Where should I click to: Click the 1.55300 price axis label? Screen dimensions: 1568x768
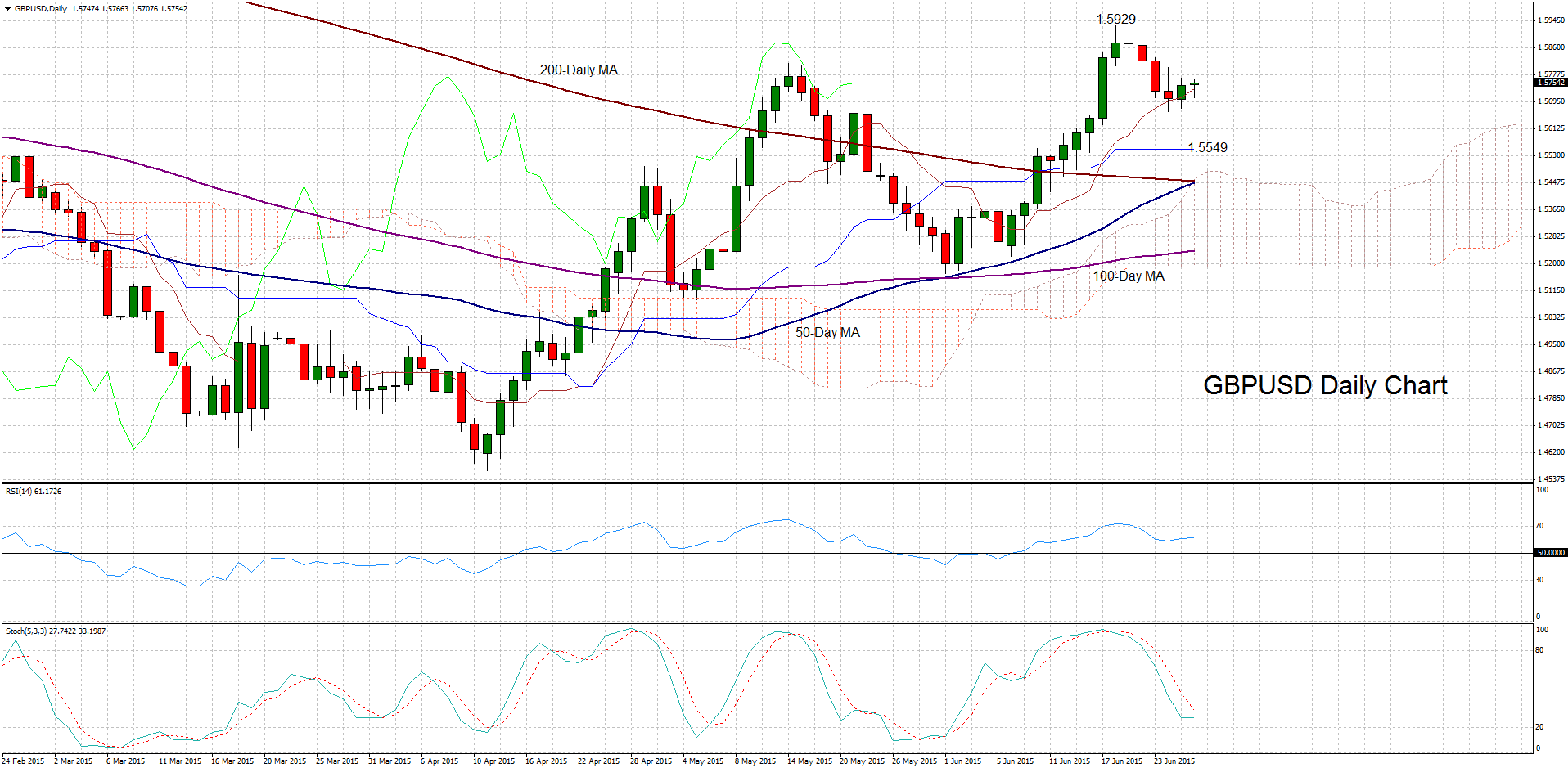[1551, 155]
